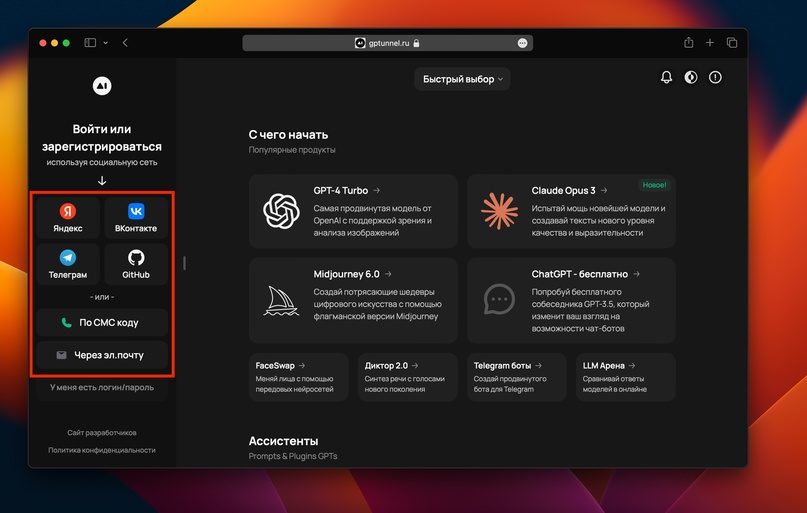The height and width of the screenshot is (513, 807).
Task: Click Войти или зарегистрироваться heading
Action: (x=102, y=138)
